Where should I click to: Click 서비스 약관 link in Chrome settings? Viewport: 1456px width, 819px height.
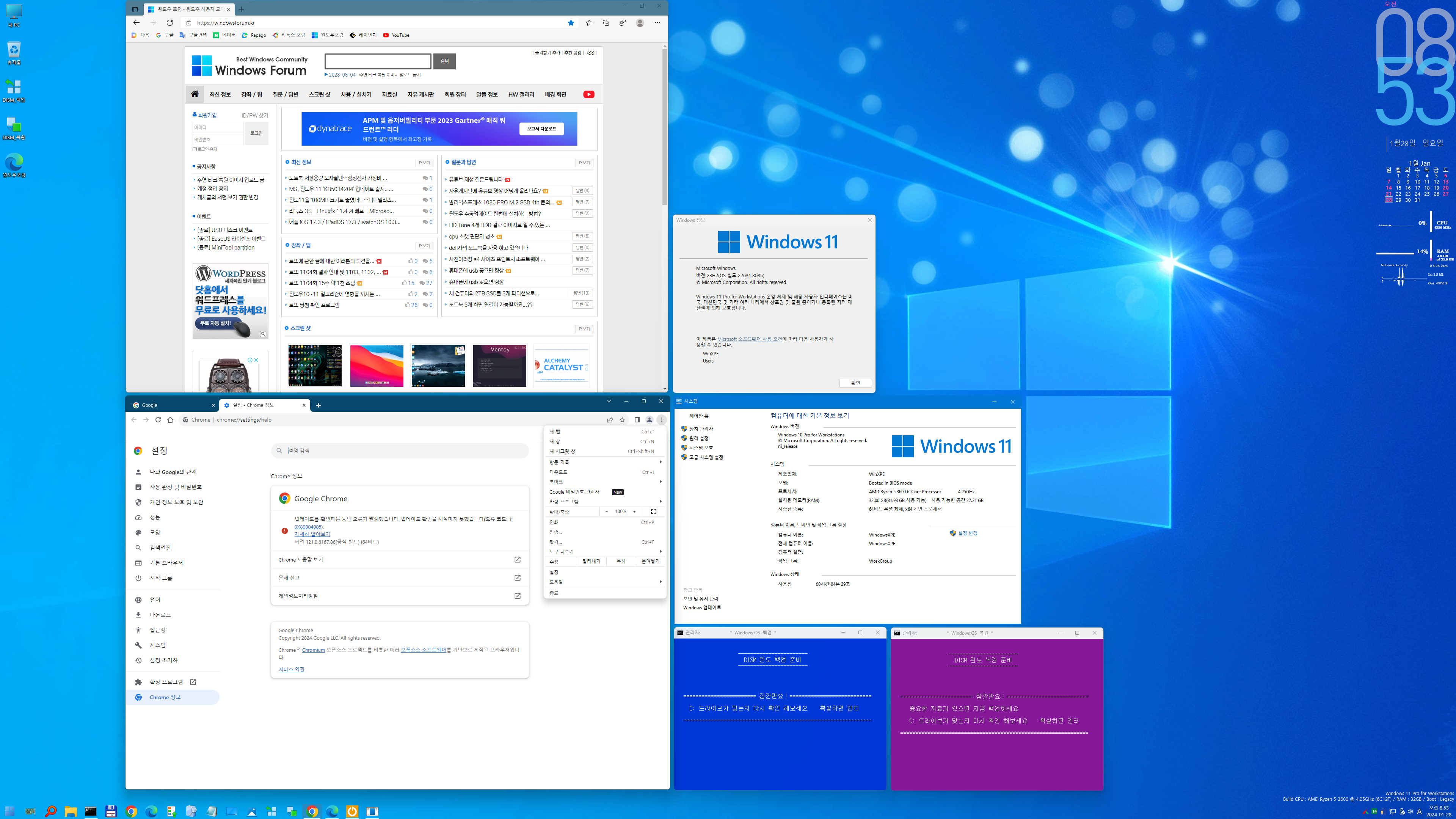click(291, 669)
